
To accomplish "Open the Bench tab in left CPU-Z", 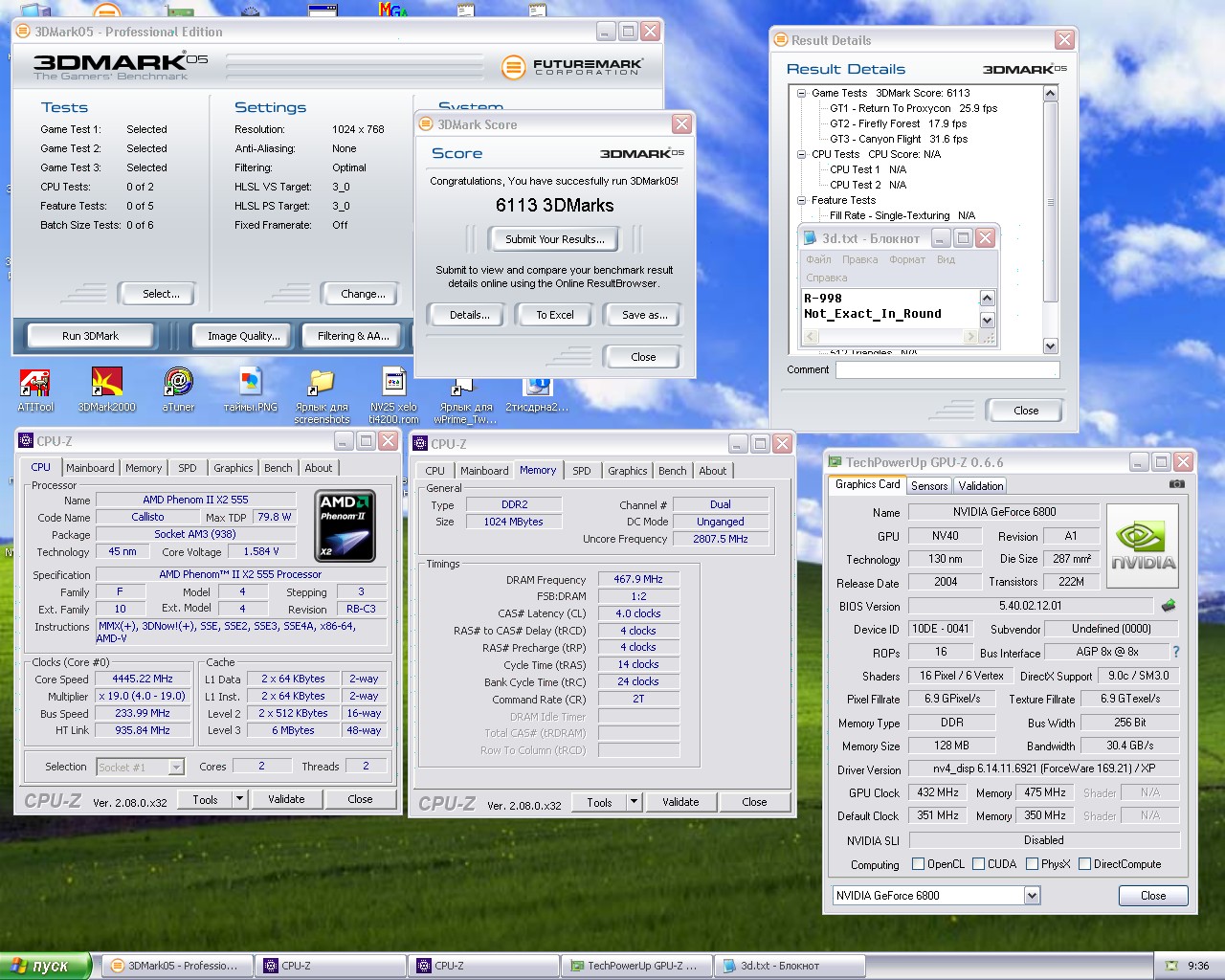I will (x=278, y=468).
